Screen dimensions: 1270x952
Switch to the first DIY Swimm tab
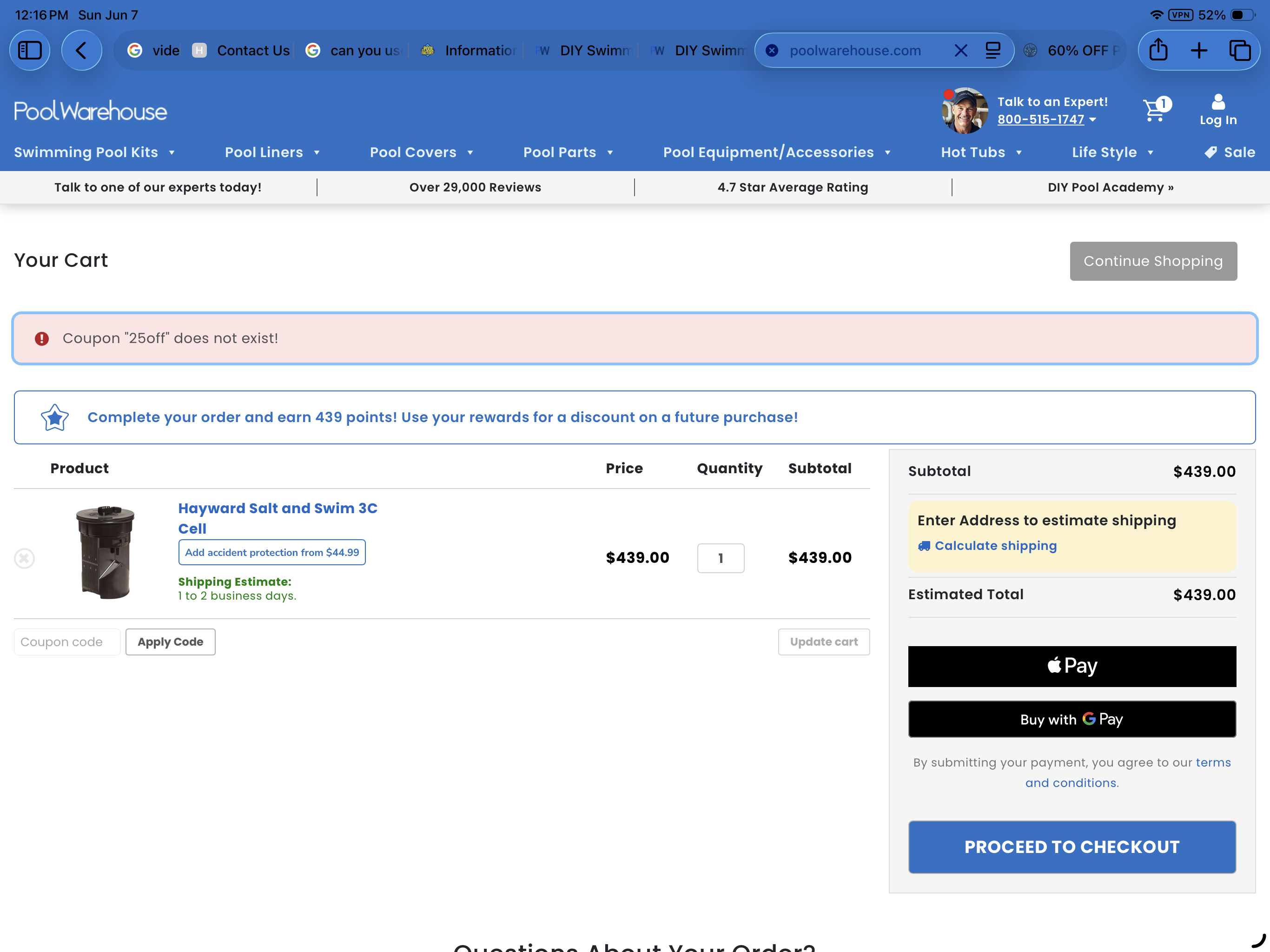point(583,51)
